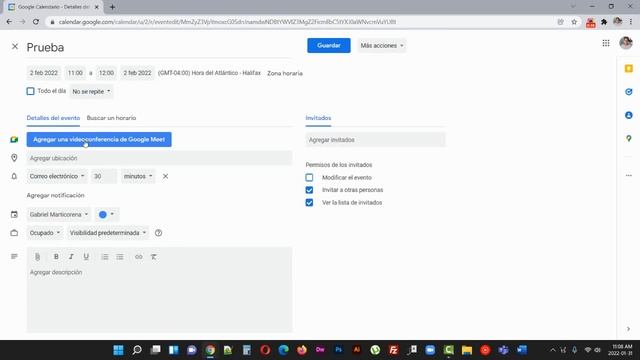The width and height of the screenshot is (640, 360).
Task: Open Más acciones dropdown
Action: [382, 45]
